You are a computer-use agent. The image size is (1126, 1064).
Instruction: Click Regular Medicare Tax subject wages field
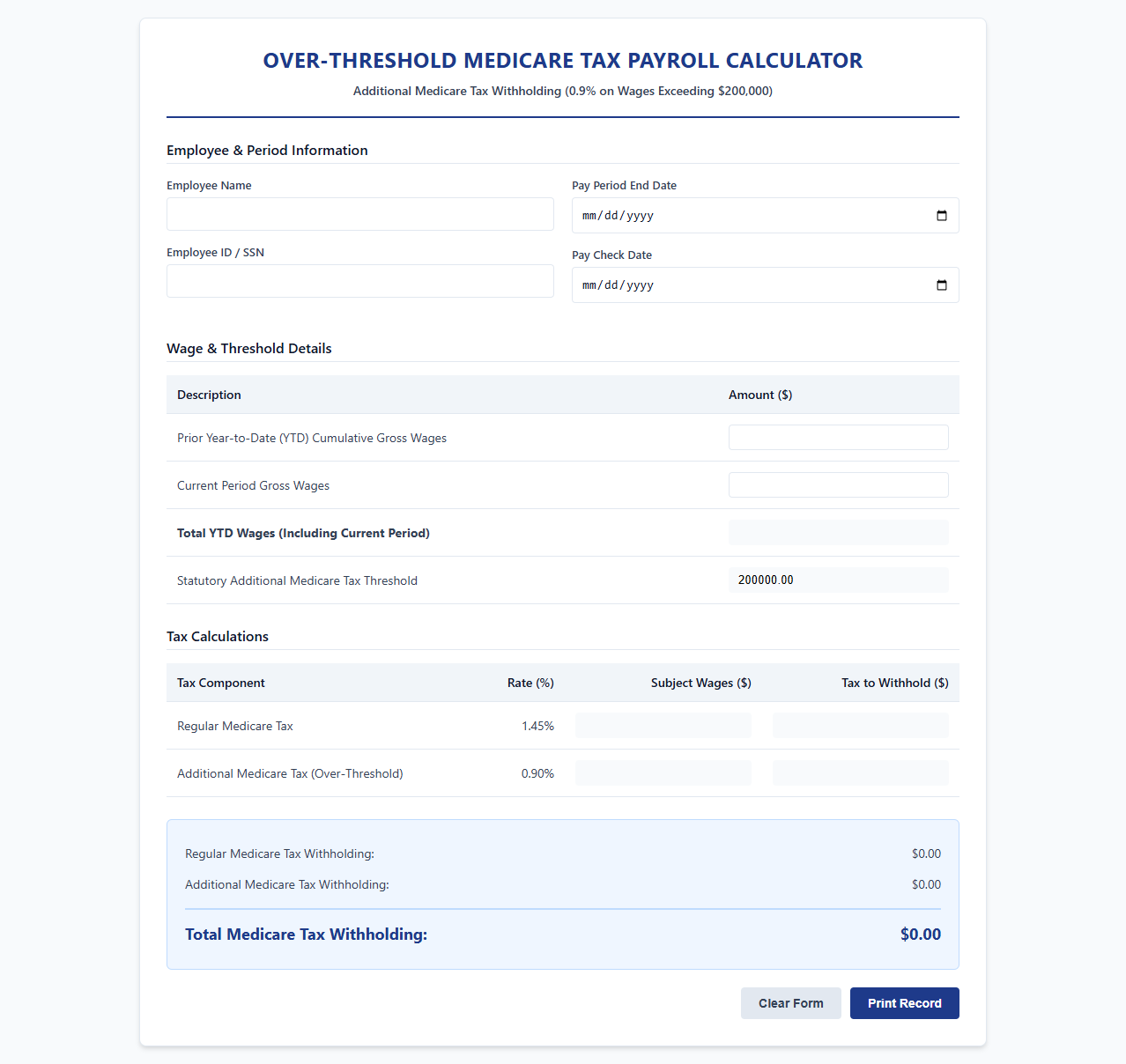click(663, 726)
